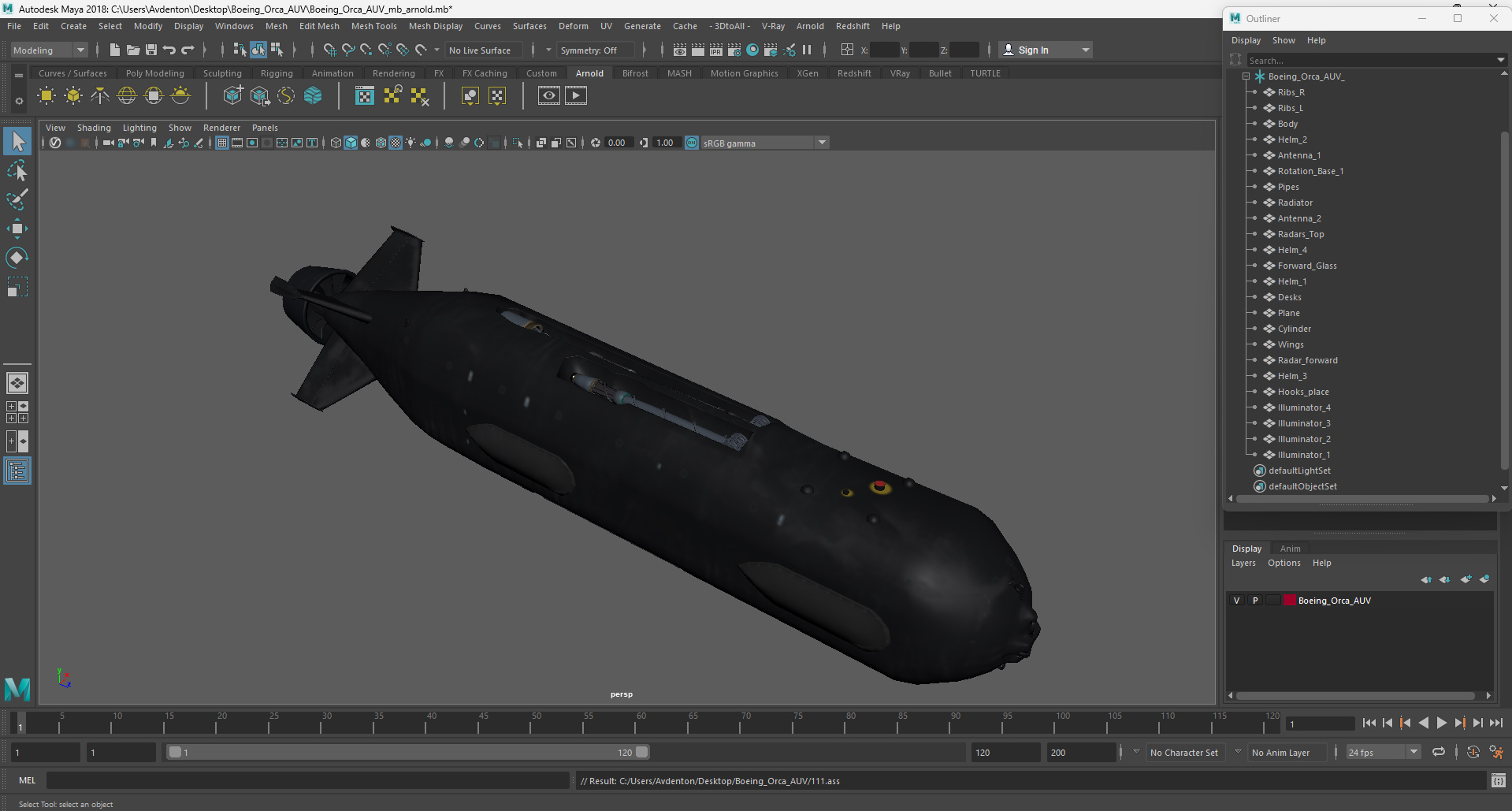Export selection as Arnold StandIn
This screenshot has height=811, width=1512.
pos(259,96)
